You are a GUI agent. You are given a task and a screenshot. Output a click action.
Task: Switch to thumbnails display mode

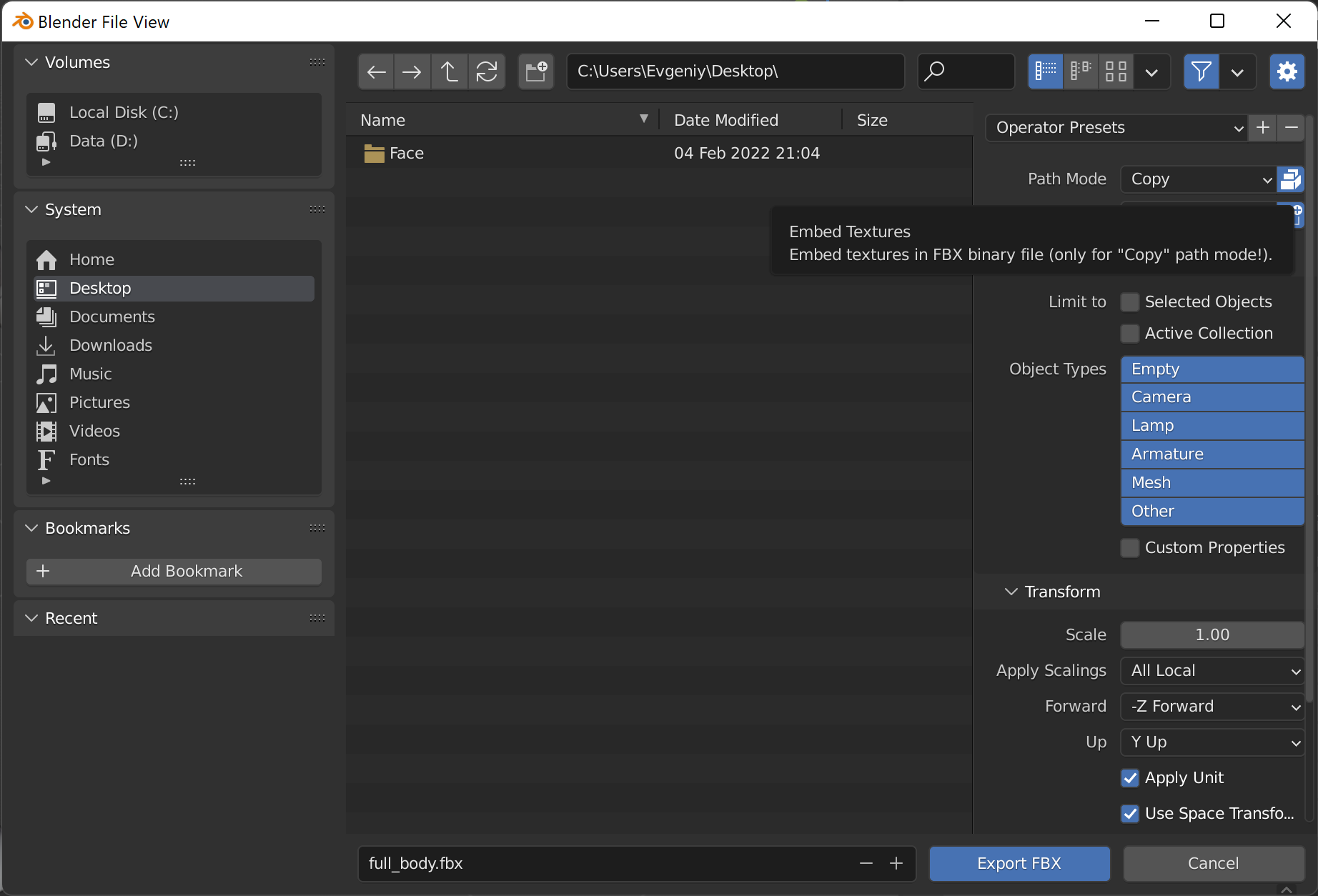coord(1116,71)
